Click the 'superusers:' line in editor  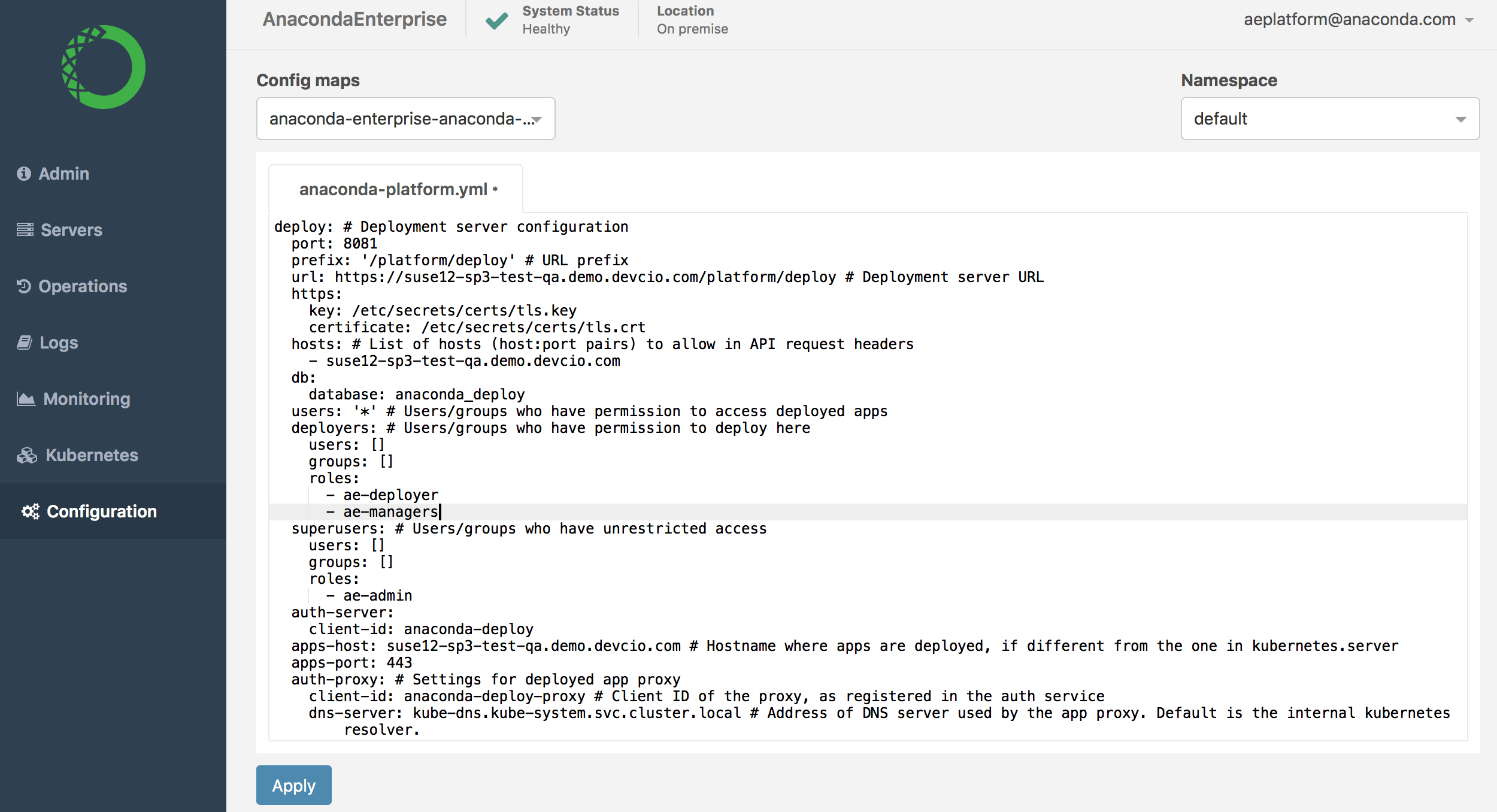529,529
